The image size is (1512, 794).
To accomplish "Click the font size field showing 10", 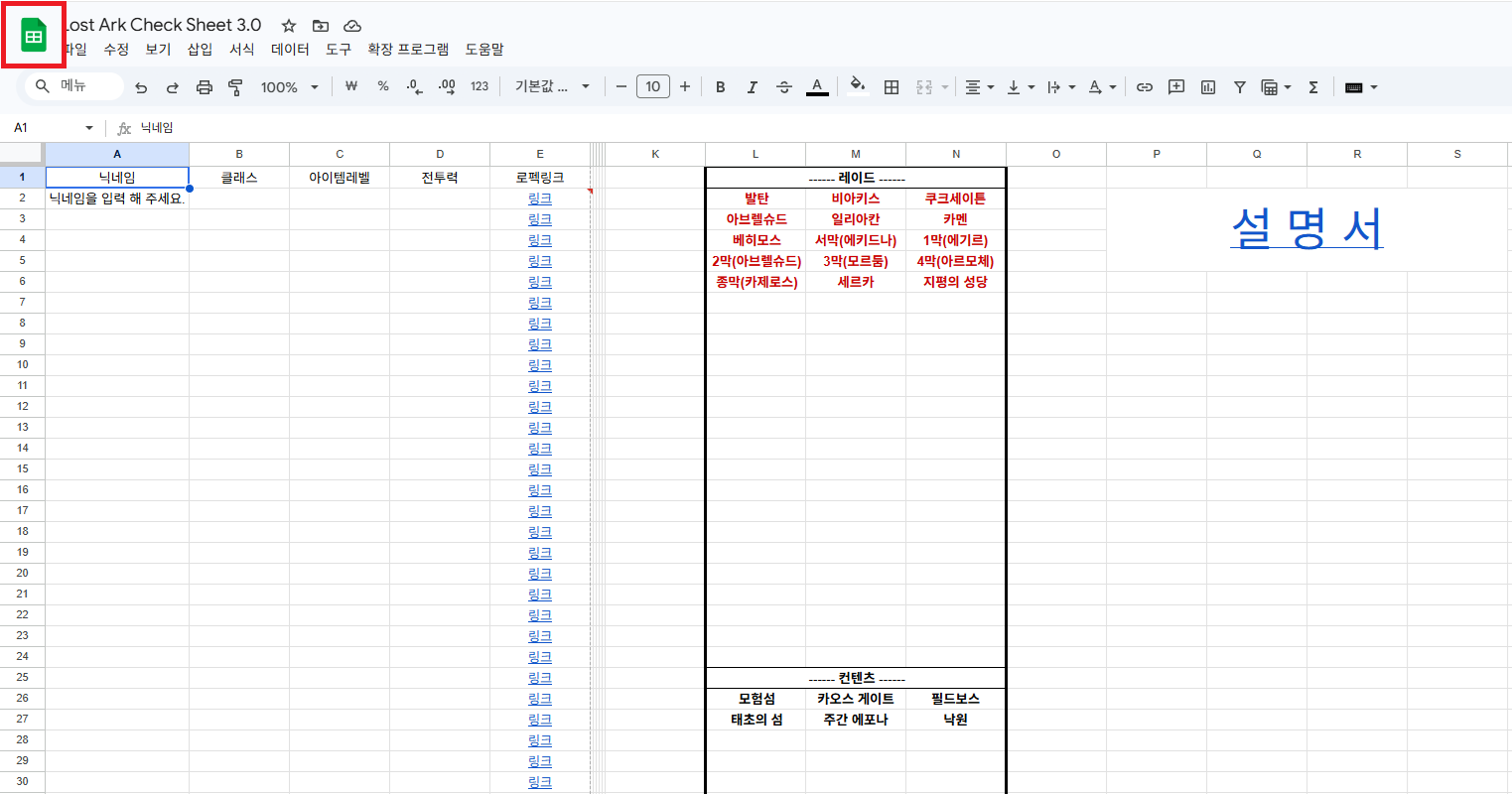I will click(x=653, y=87).
